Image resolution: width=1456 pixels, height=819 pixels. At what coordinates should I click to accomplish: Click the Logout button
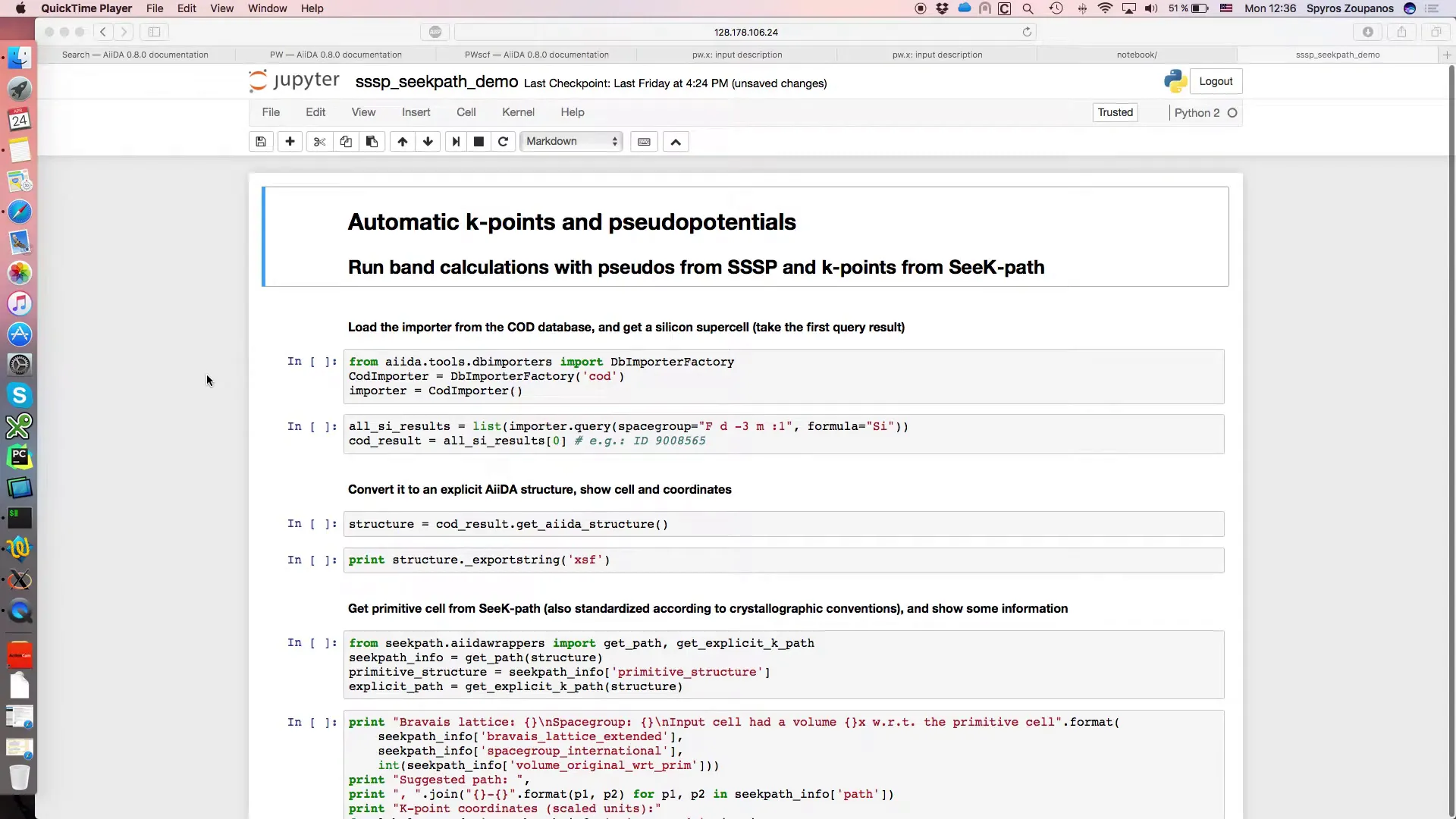pyautogui.click(x=1216, y=81)
